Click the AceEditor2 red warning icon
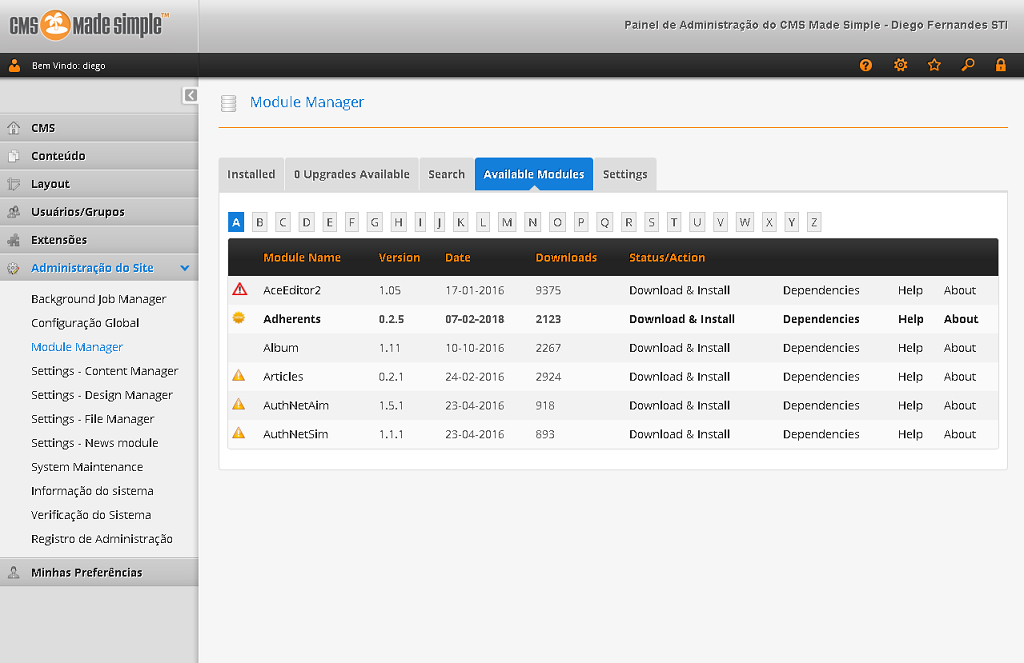 [x=239, y=290]
